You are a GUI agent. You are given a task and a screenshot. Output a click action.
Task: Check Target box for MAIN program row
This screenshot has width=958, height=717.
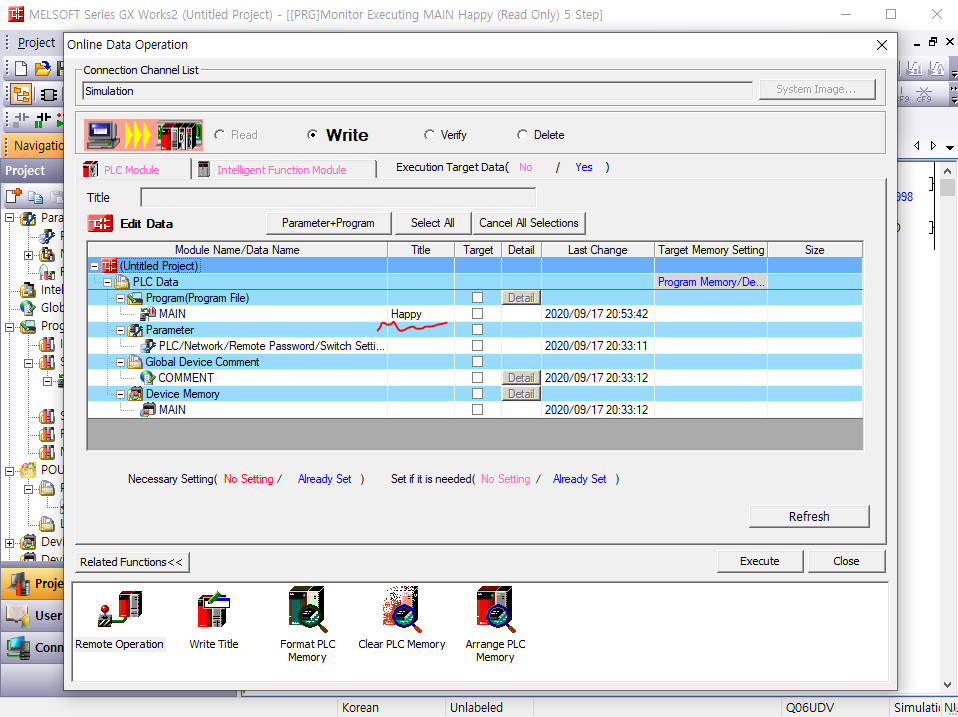(x=478, y=314)
